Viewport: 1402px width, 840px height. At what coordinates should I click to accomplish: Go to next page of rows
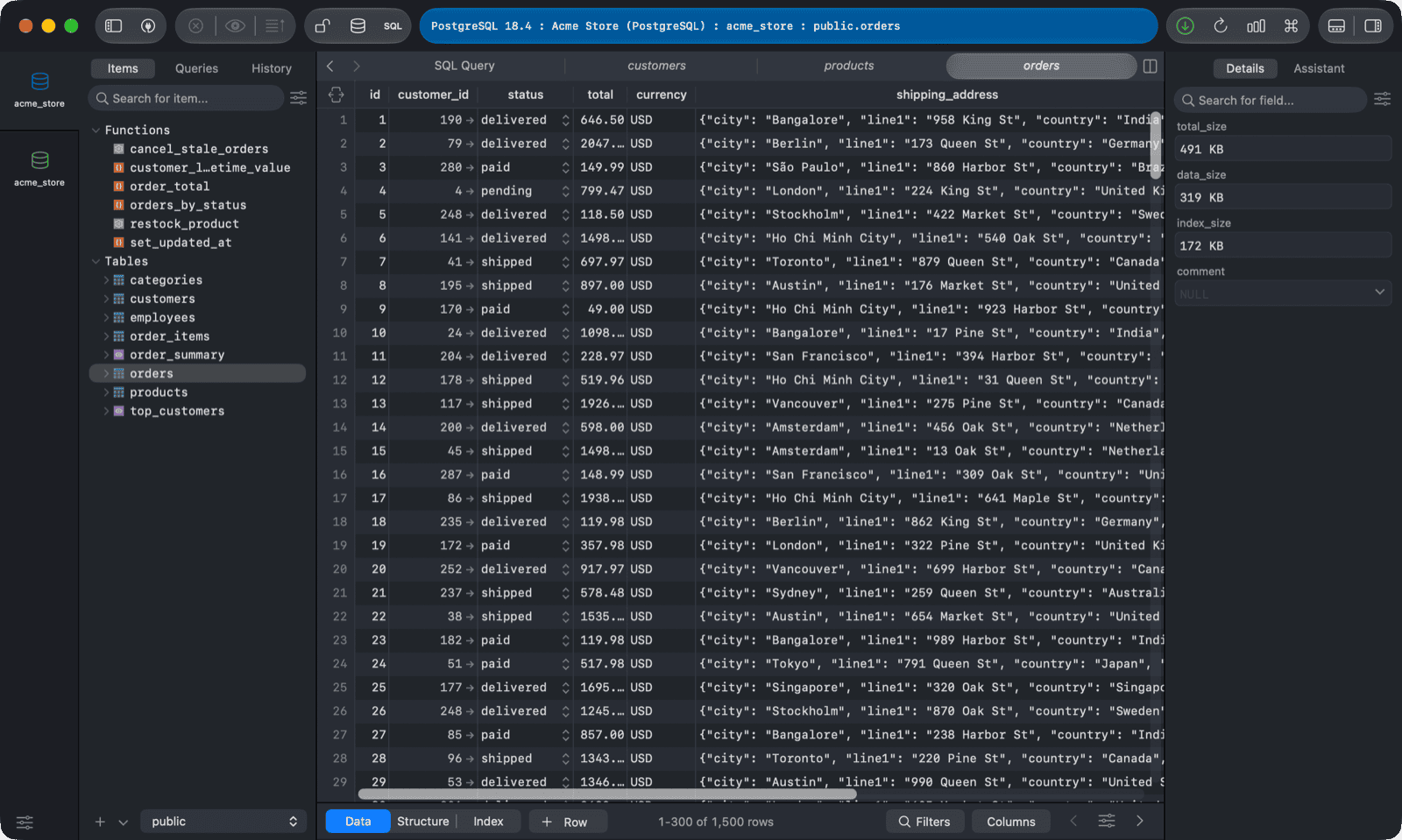(x=1140, y=821)
